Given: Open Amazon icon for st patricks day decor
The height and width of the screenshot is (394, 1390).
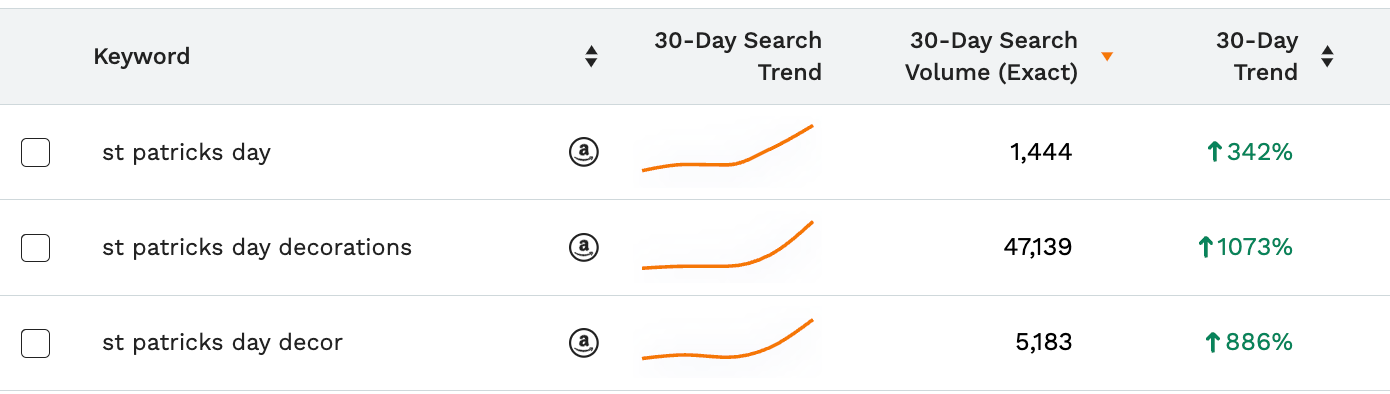Looking at the screenshot, I should [x=584, y=343].
